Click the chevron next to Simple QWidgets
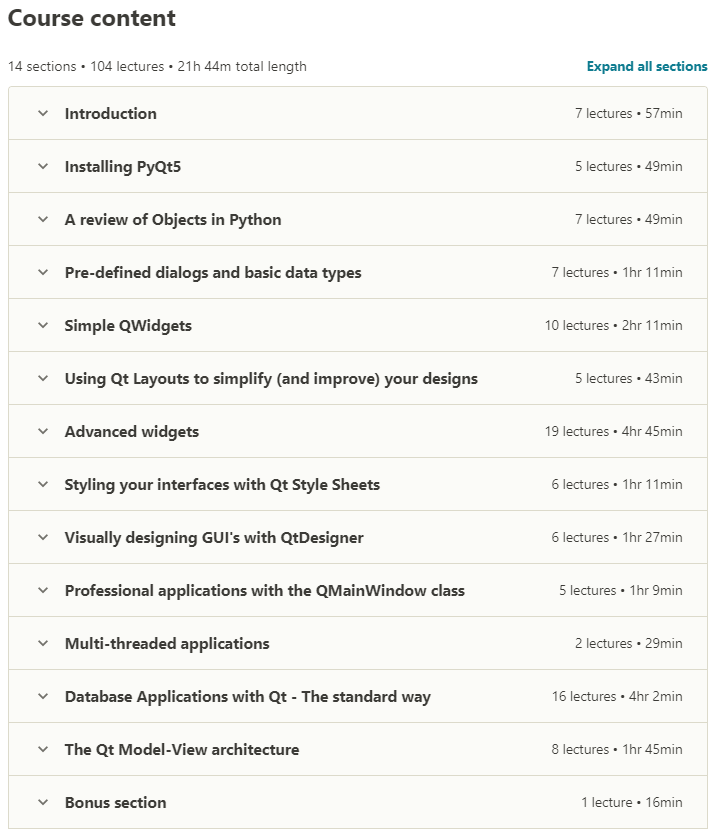This screenshot has height=836, width=715. click(43, 326)
